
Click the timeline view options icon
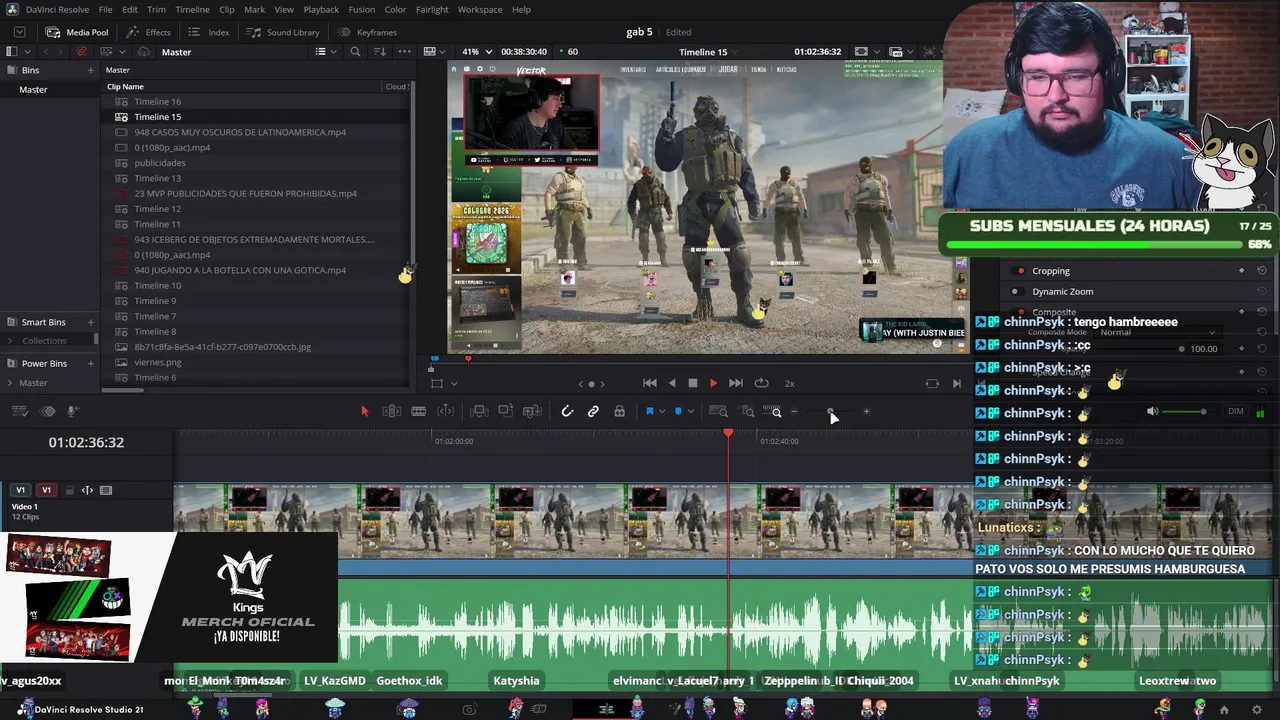[x=20, y=411]
